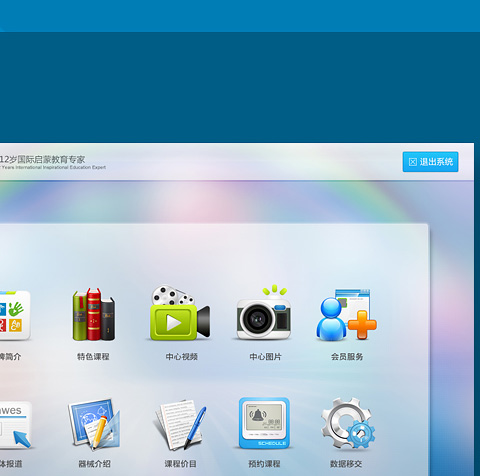Open the 特色课程 books icon
This screenshot has width=480, height=476.
tap(94, 314)
